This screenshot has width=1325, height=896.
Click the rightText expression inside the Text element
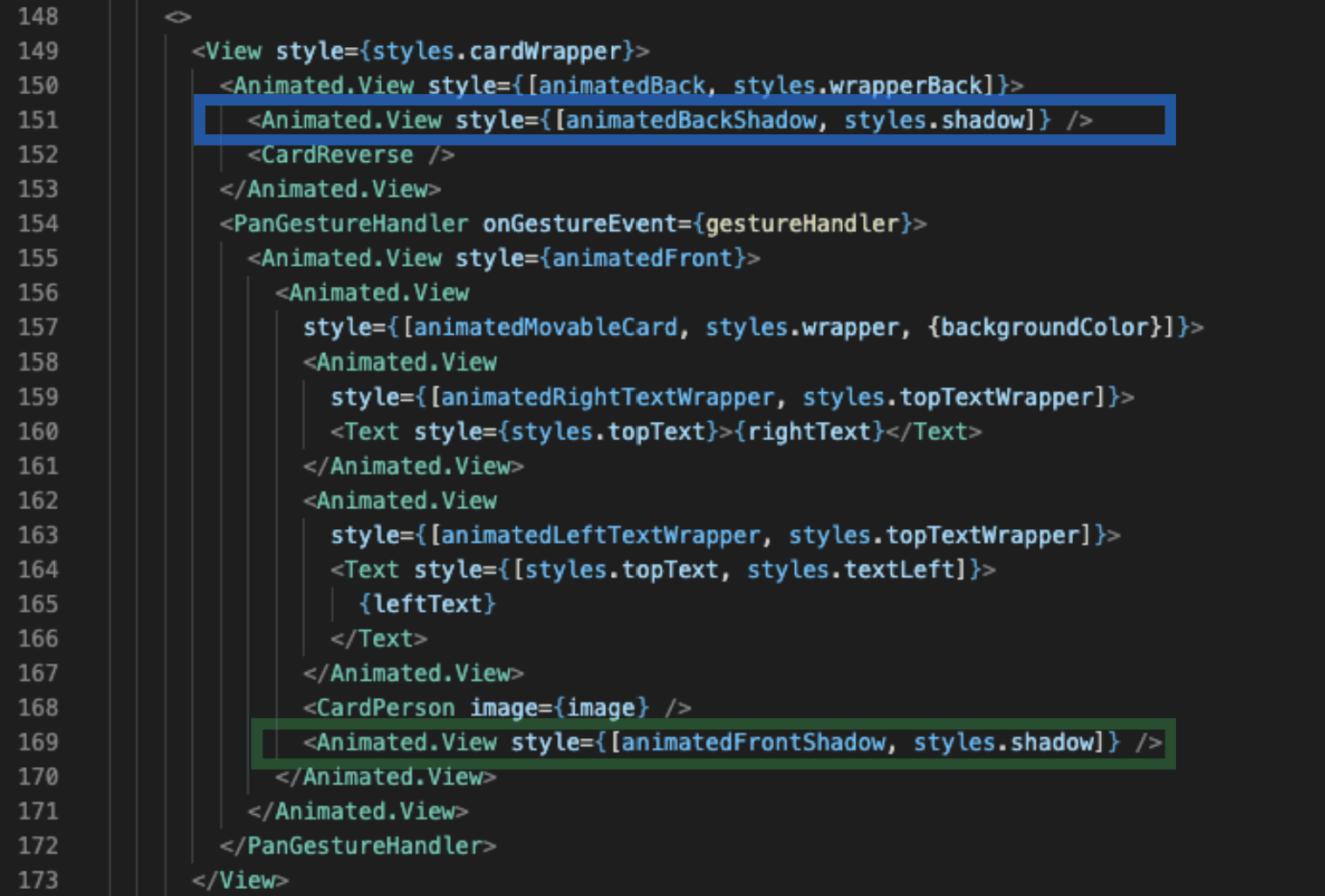tap(809, 431)
